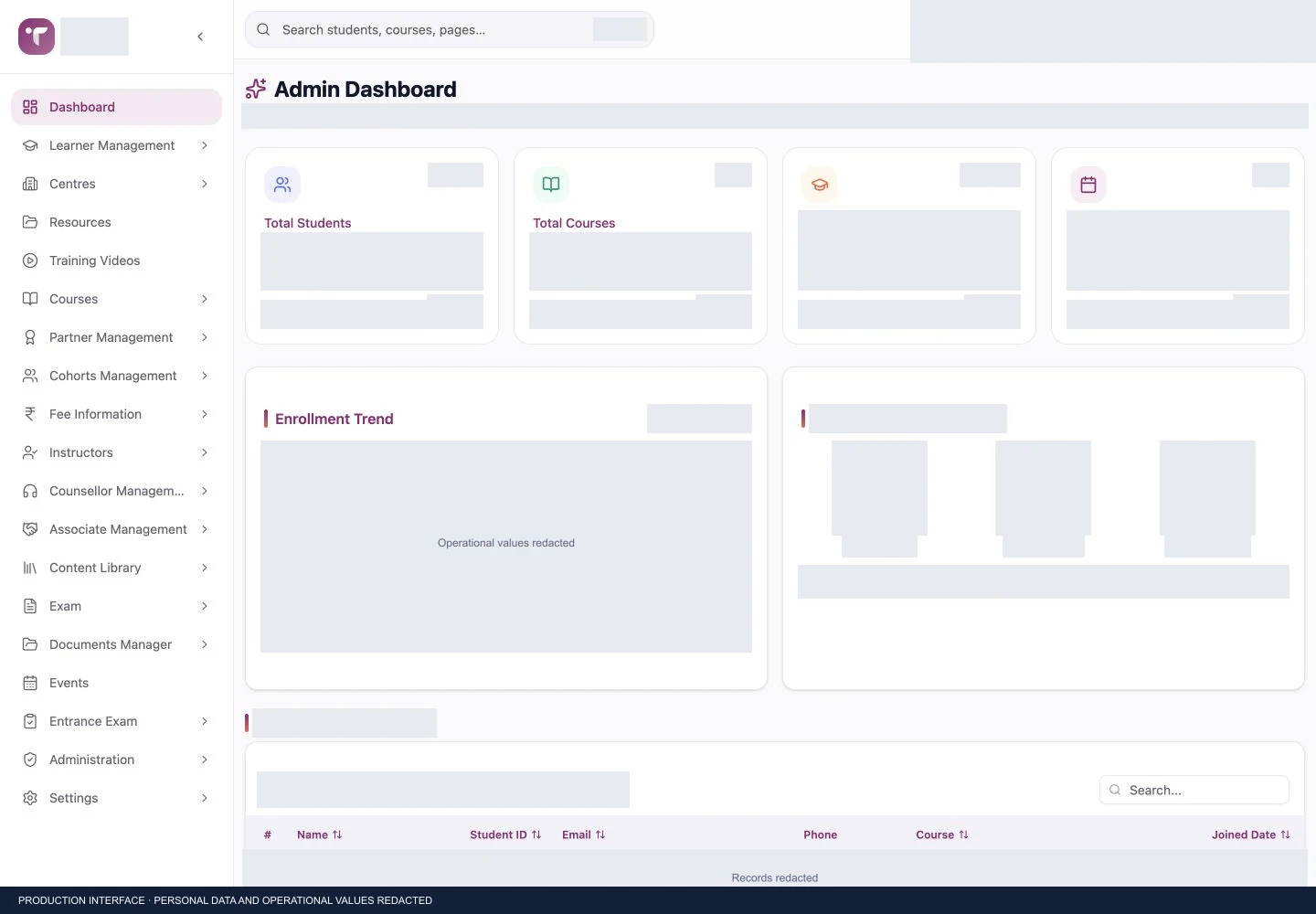The width and height of the screenshot is (1316, 914).
Task: Expand the Exam submenu chevron
Action: [x=205, y=606]
